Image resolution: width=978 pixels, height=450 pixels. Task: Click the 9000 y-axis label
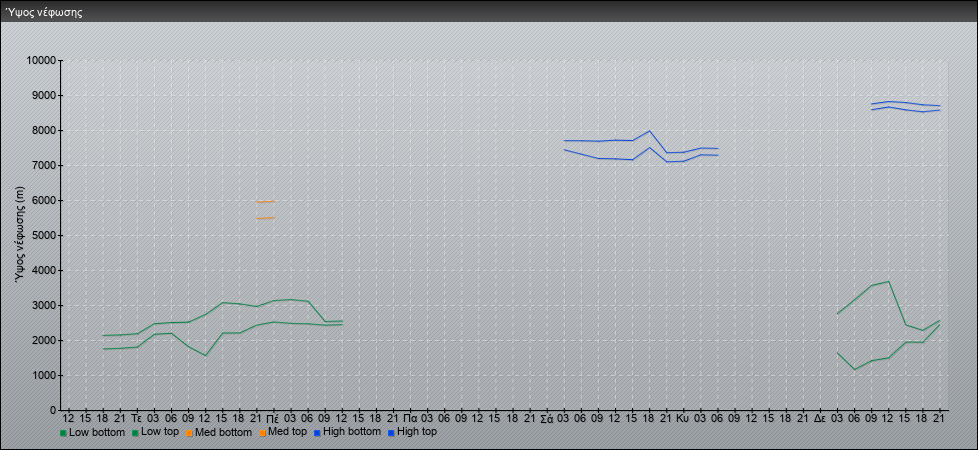[44, 95]
